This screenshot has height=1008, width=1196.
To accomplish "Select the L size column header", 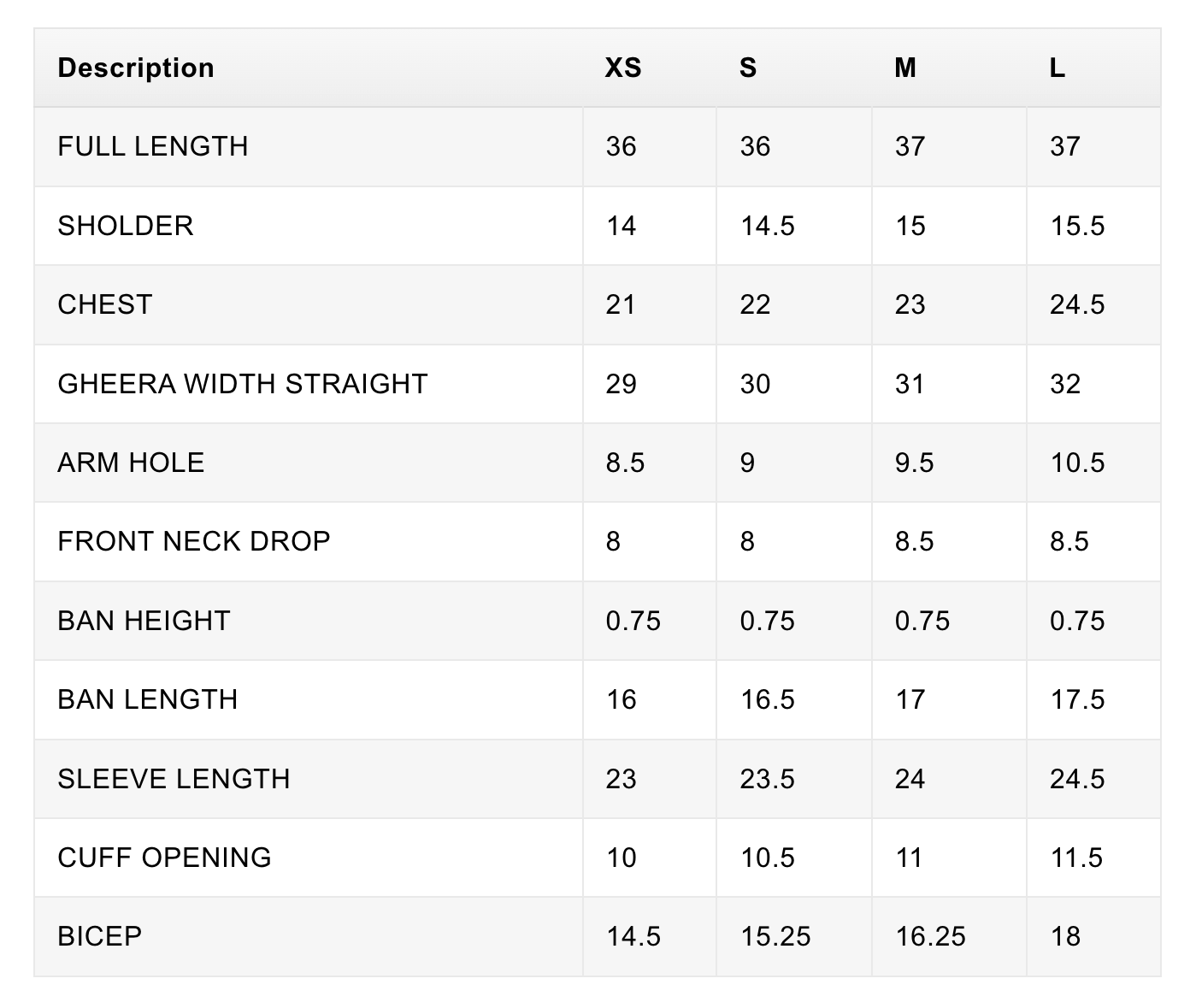I will coord(1058,68).
